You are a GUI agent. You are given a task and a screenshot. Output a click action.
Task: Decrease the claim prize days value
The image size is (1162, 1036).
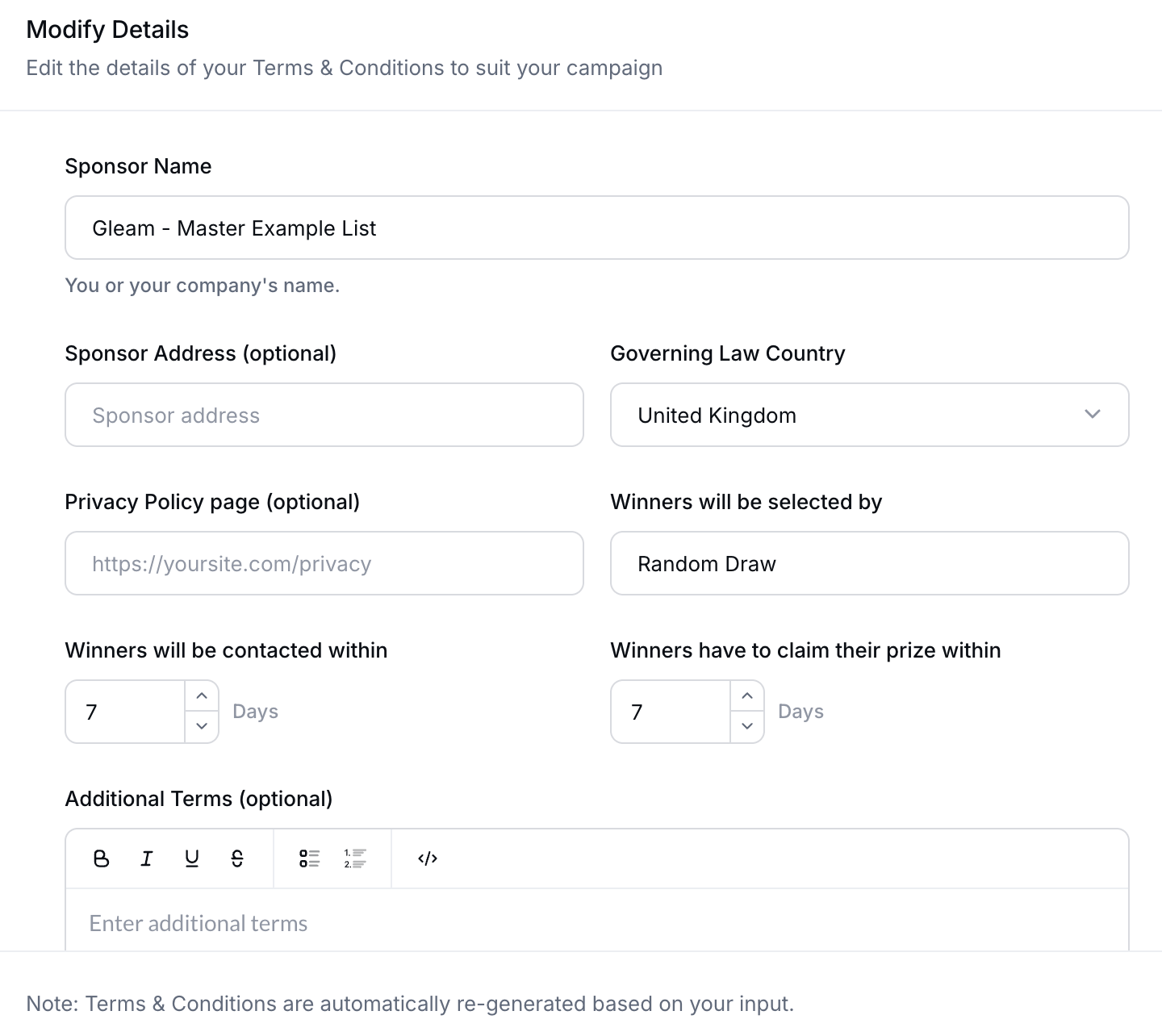coord(747,726)
